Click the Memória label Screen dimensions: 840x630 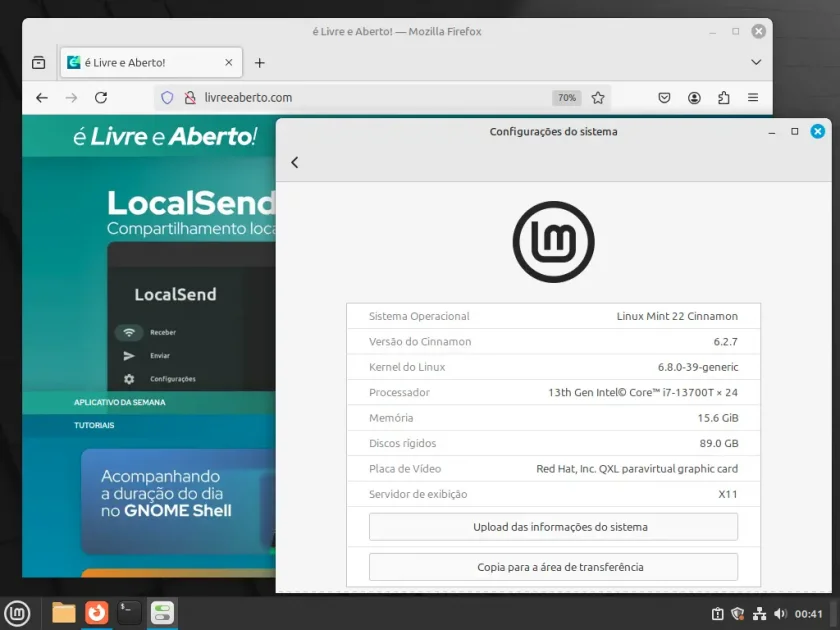(x=391, y=418)
